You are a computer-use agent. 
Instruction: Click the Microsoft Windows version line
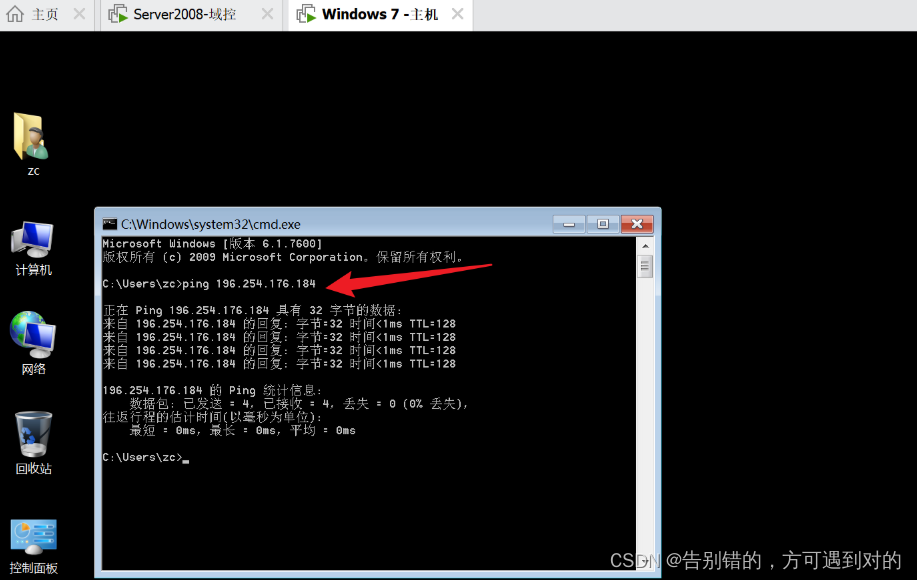[212, 244]
